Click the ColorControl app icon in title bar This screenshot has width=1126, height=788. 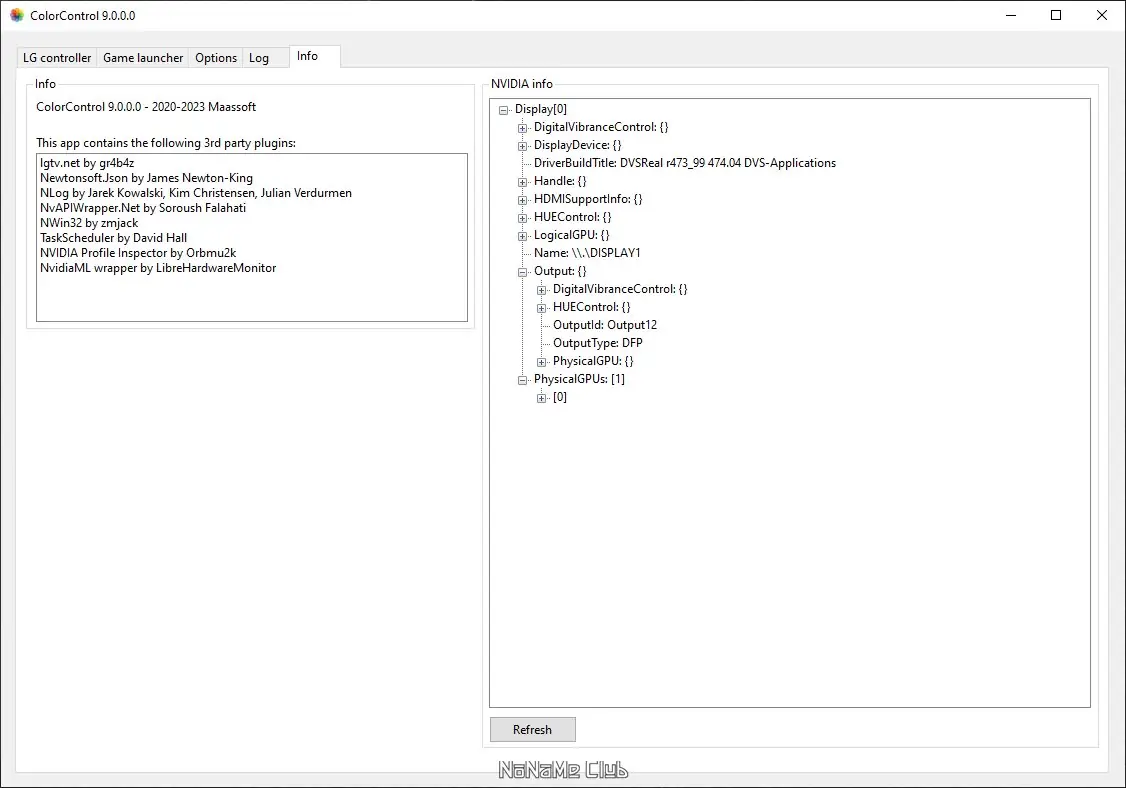(17, 15)
